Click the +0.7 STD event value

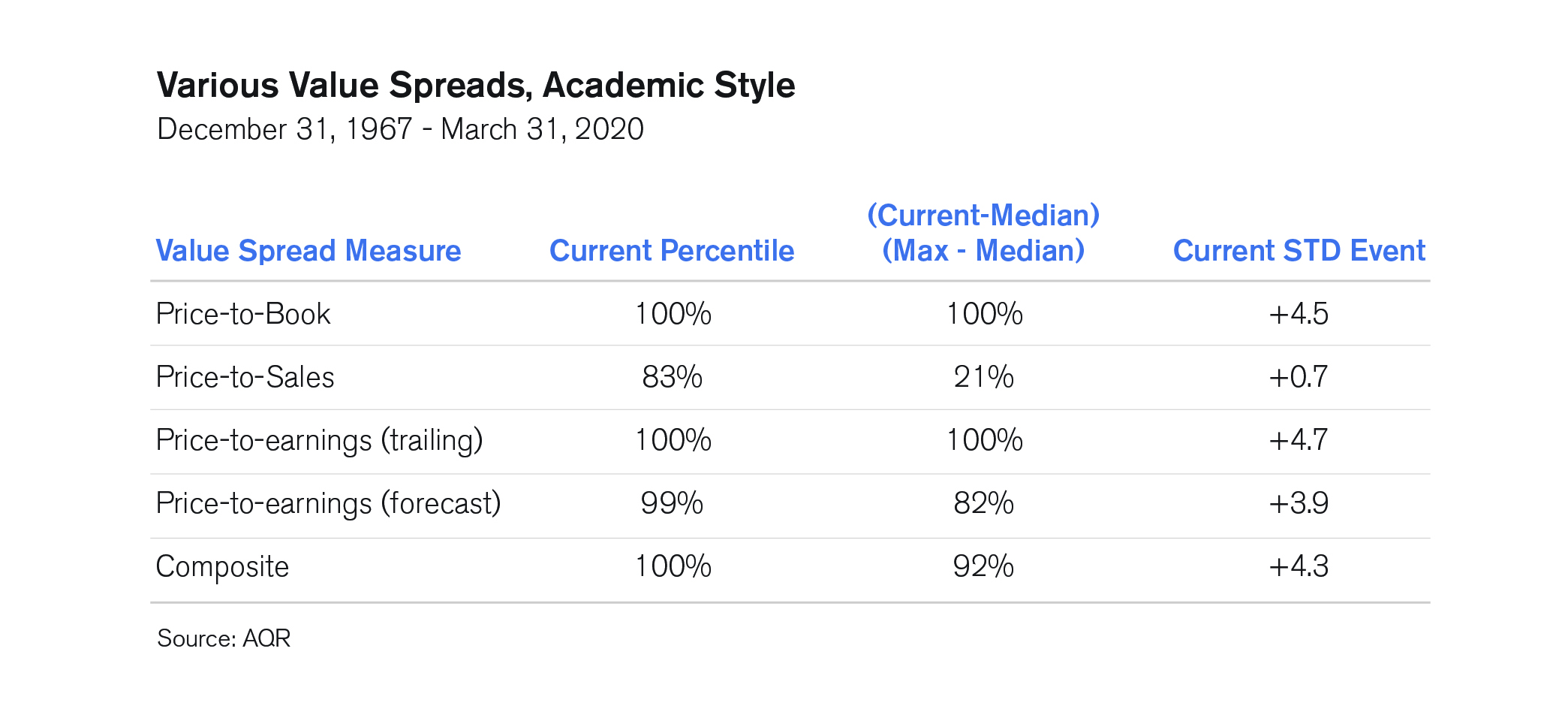coord(1299,377)
